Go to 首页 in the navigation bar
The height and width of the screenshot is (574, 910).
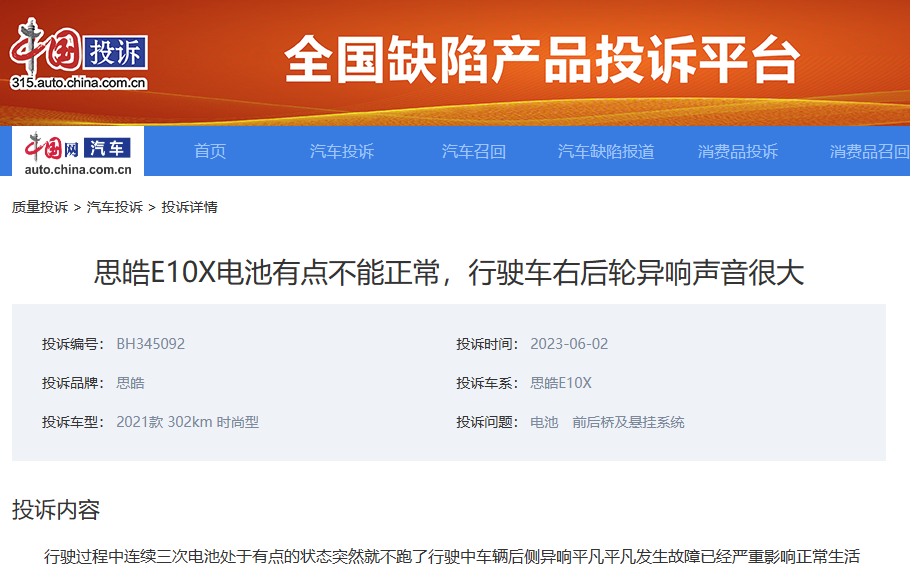pos(210,151)
